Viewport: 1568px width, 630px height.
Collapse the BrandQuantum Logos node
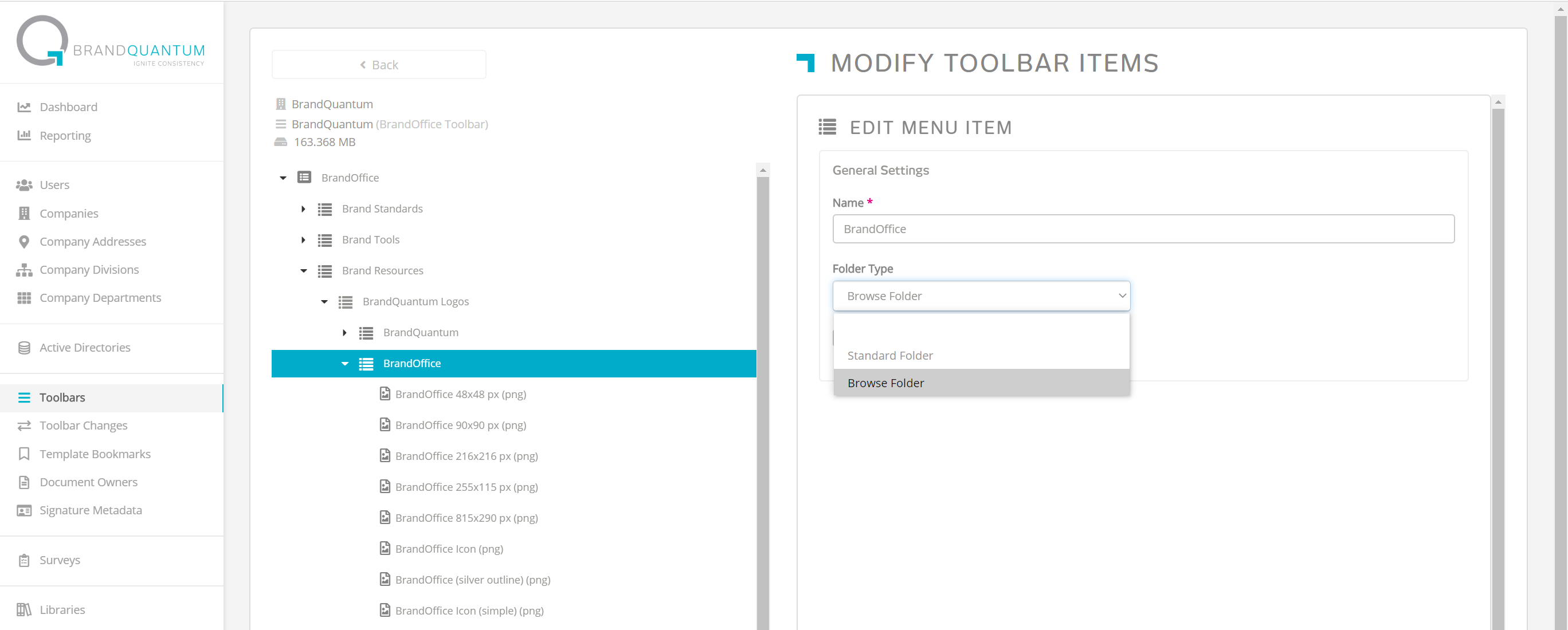[324, 302]
